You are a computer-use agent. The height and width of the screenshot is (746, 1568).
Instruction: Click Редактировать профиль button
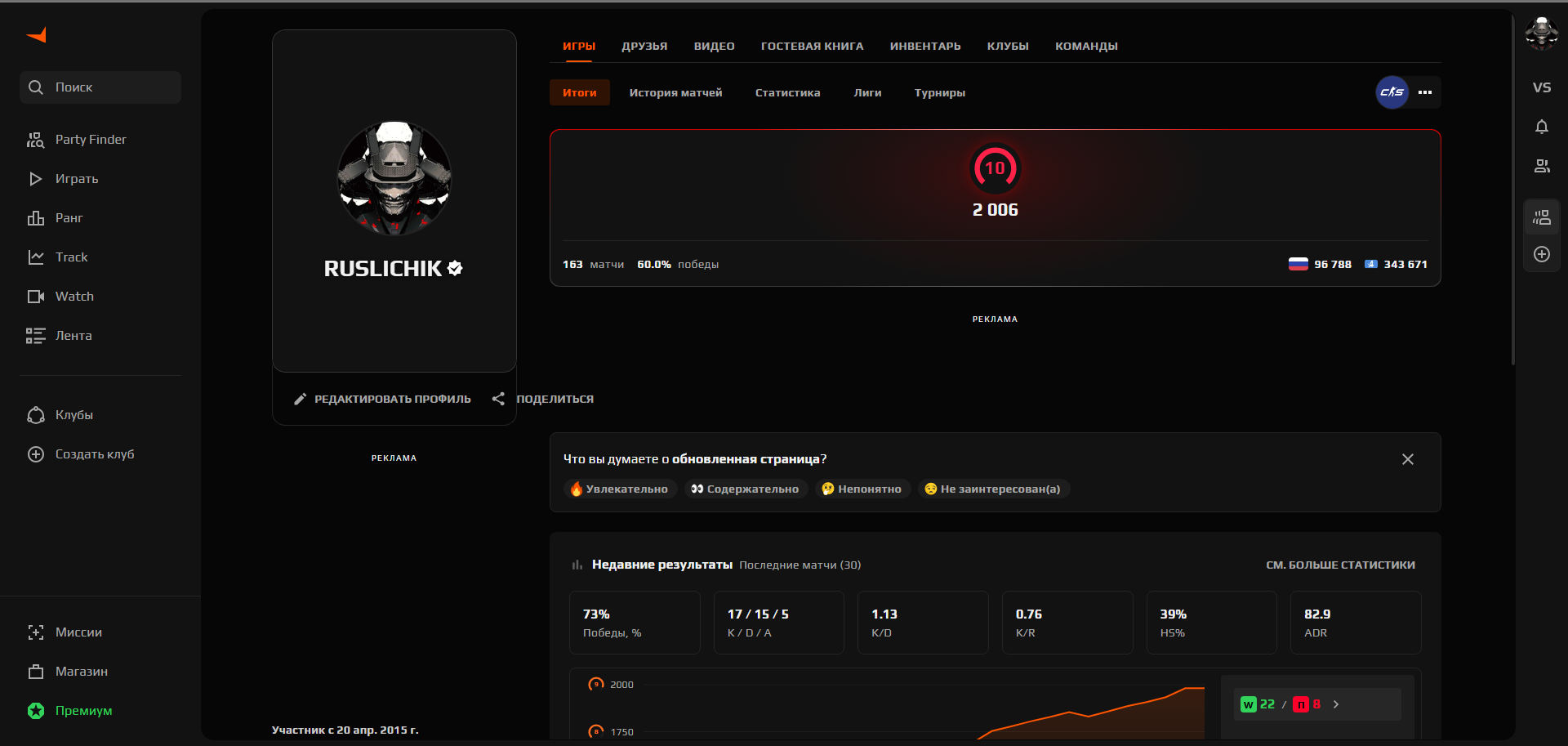(x=382, y=399)
